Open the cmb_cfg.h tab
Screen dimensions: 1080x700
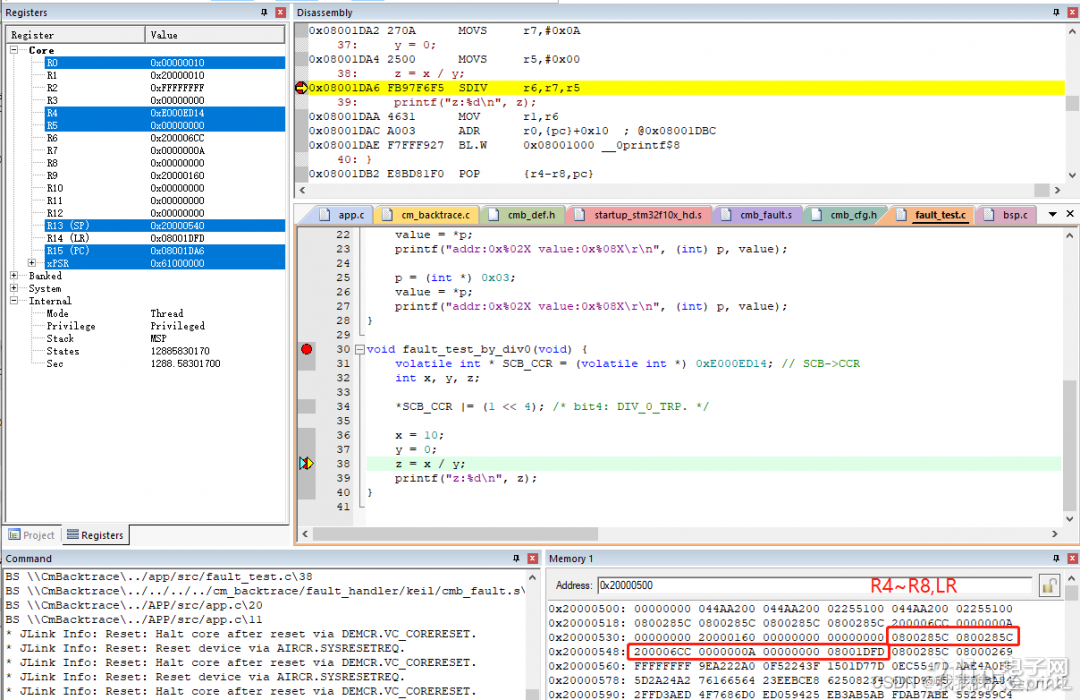coord(845,215)
